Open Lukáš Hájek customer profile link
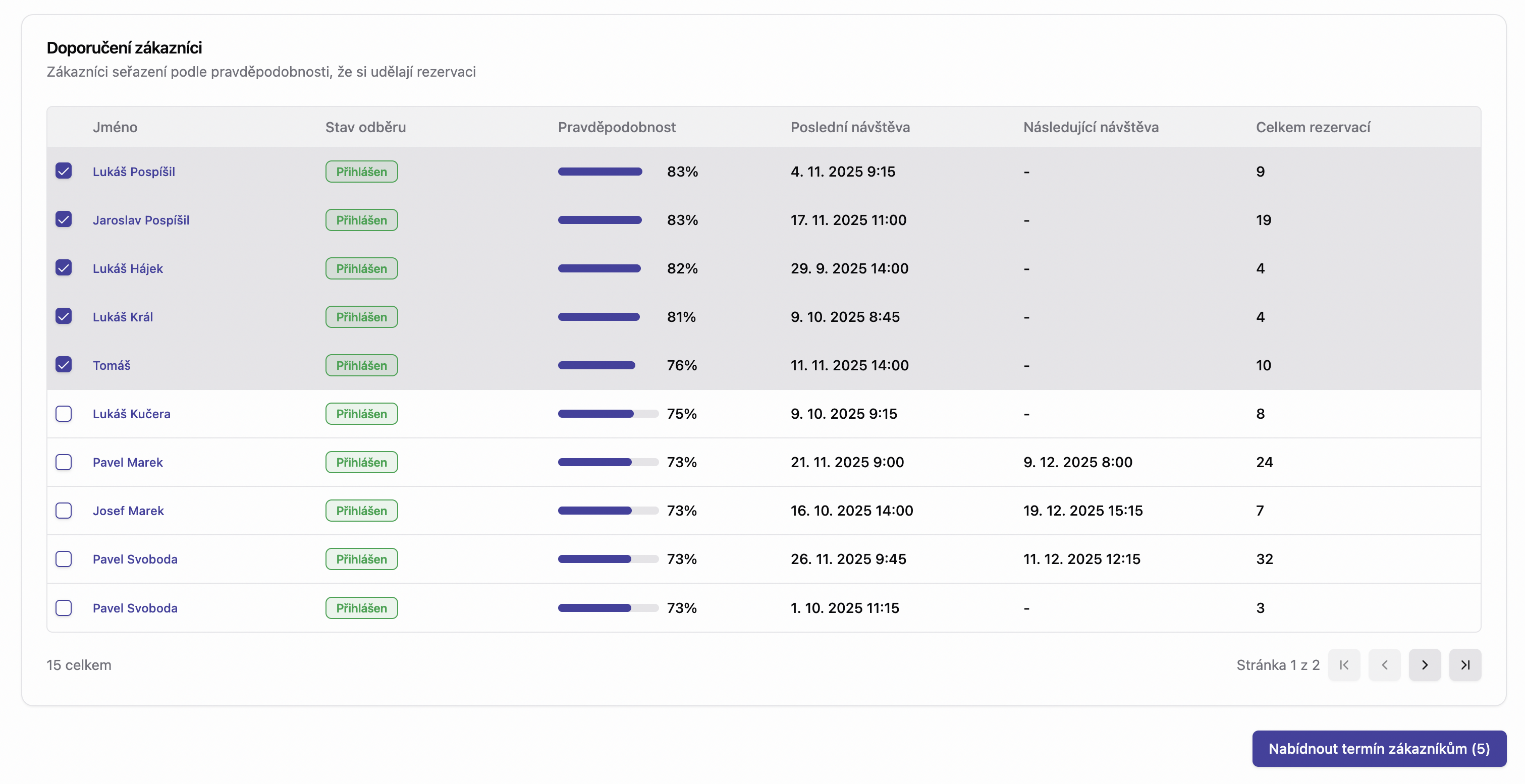The width and height of the screenshot is (1525, 784). tap(127, 268)
